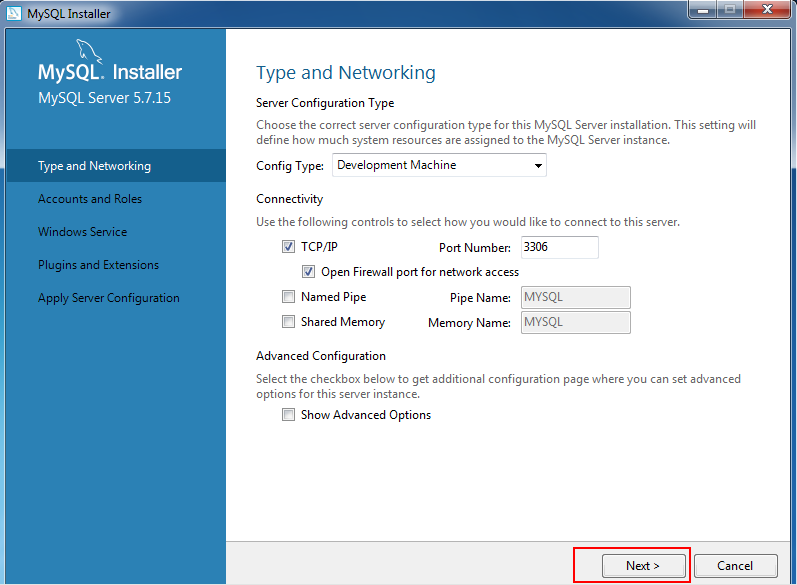797x585 pixels.
Task: Click the Pipe Name field
Action: tap(575, 297)
